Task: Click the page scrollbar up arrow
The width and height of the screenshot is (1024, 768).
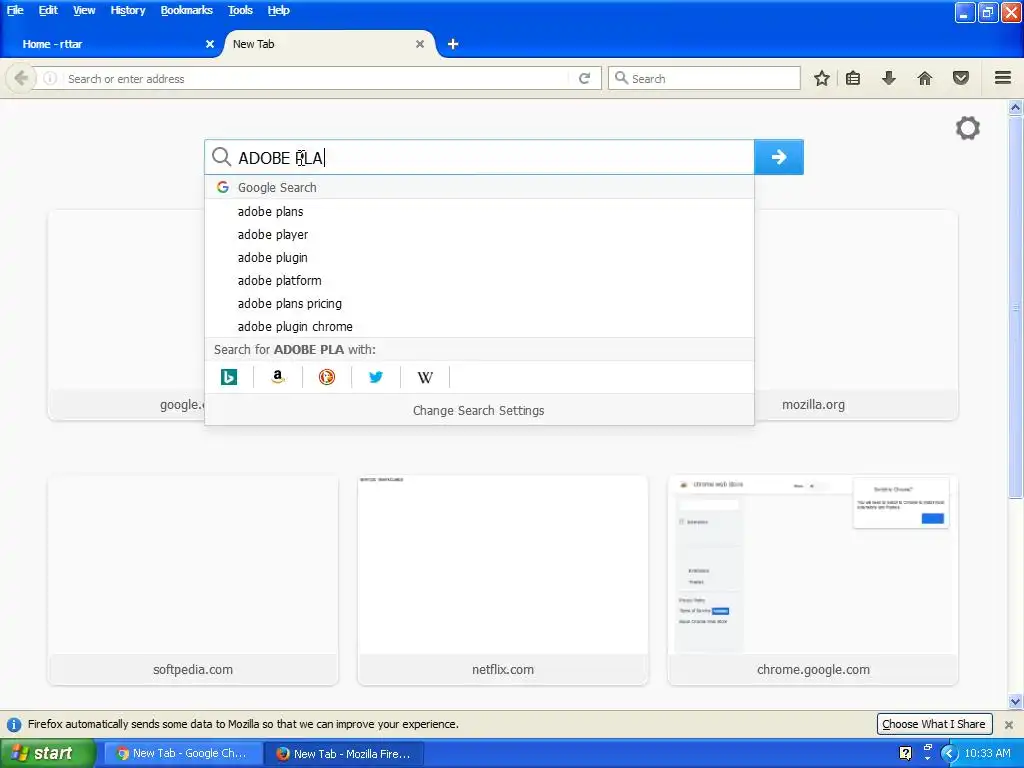Action: click(1015, 106)
